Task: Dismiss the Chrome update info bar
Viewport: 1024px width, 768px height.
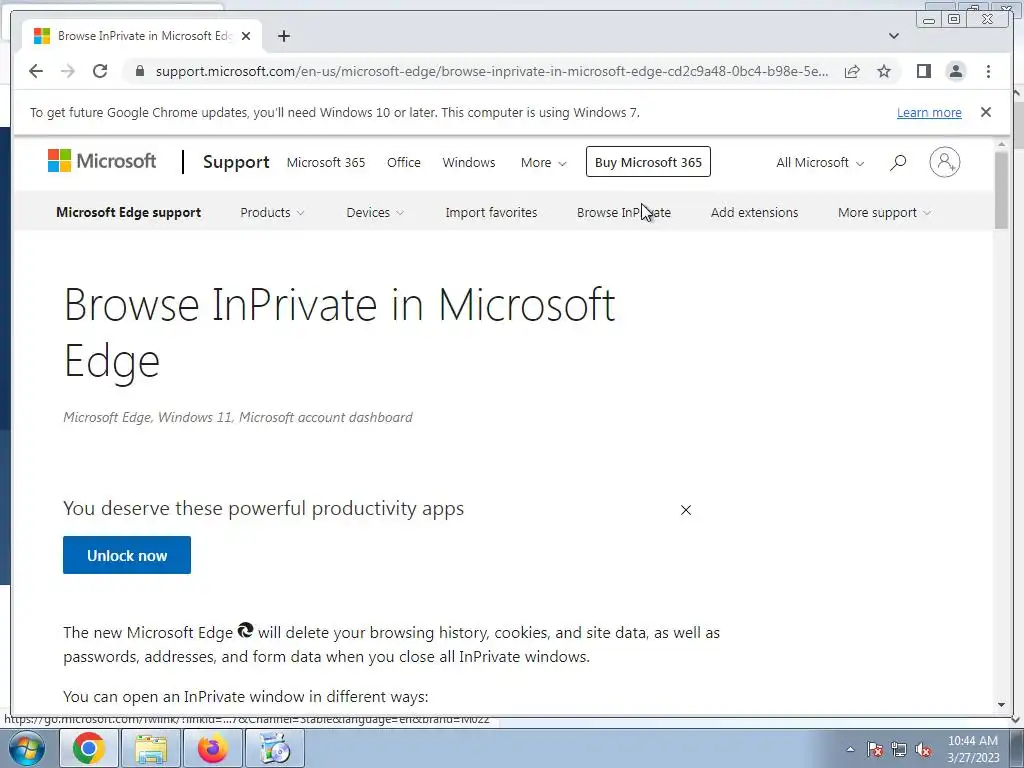Action: (986, 112)
